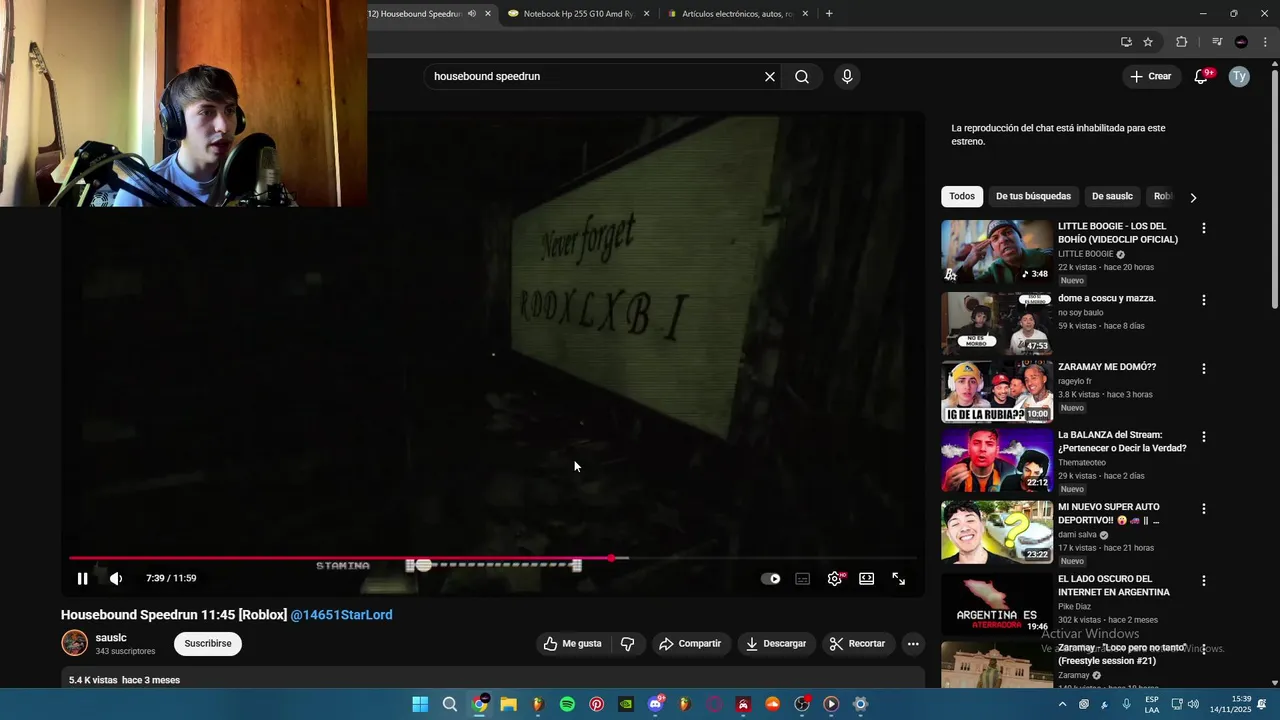Start voice search with the microphone
This screenshot has width=1280, height=720.
point(847,76)
